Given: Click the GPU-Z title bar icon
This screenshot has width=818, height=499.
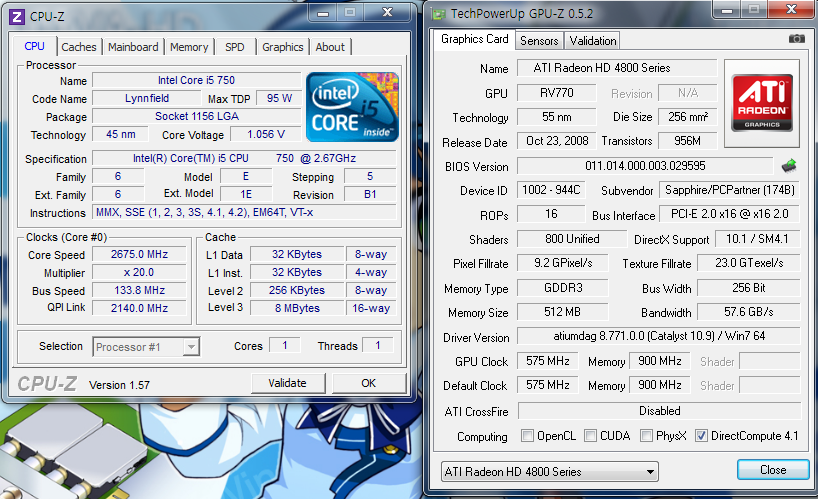Looking at the screenshot, I should pyautogui.click(x=436, y=12).
